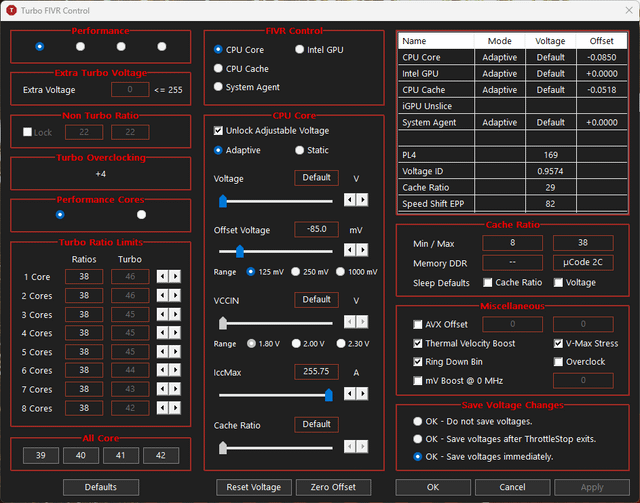
Task: Increase IccMax with the right arrow
Action: [x=362, y=394]
